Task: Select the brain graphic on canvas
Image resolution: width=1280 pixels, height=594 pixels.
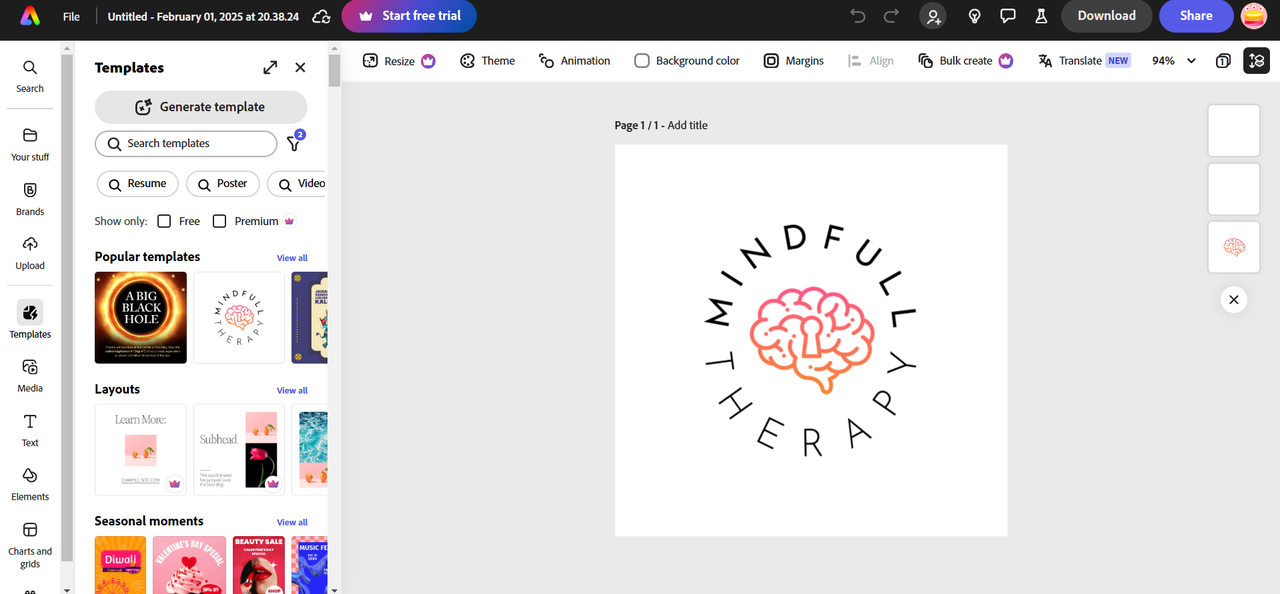Action: (811, 340)
